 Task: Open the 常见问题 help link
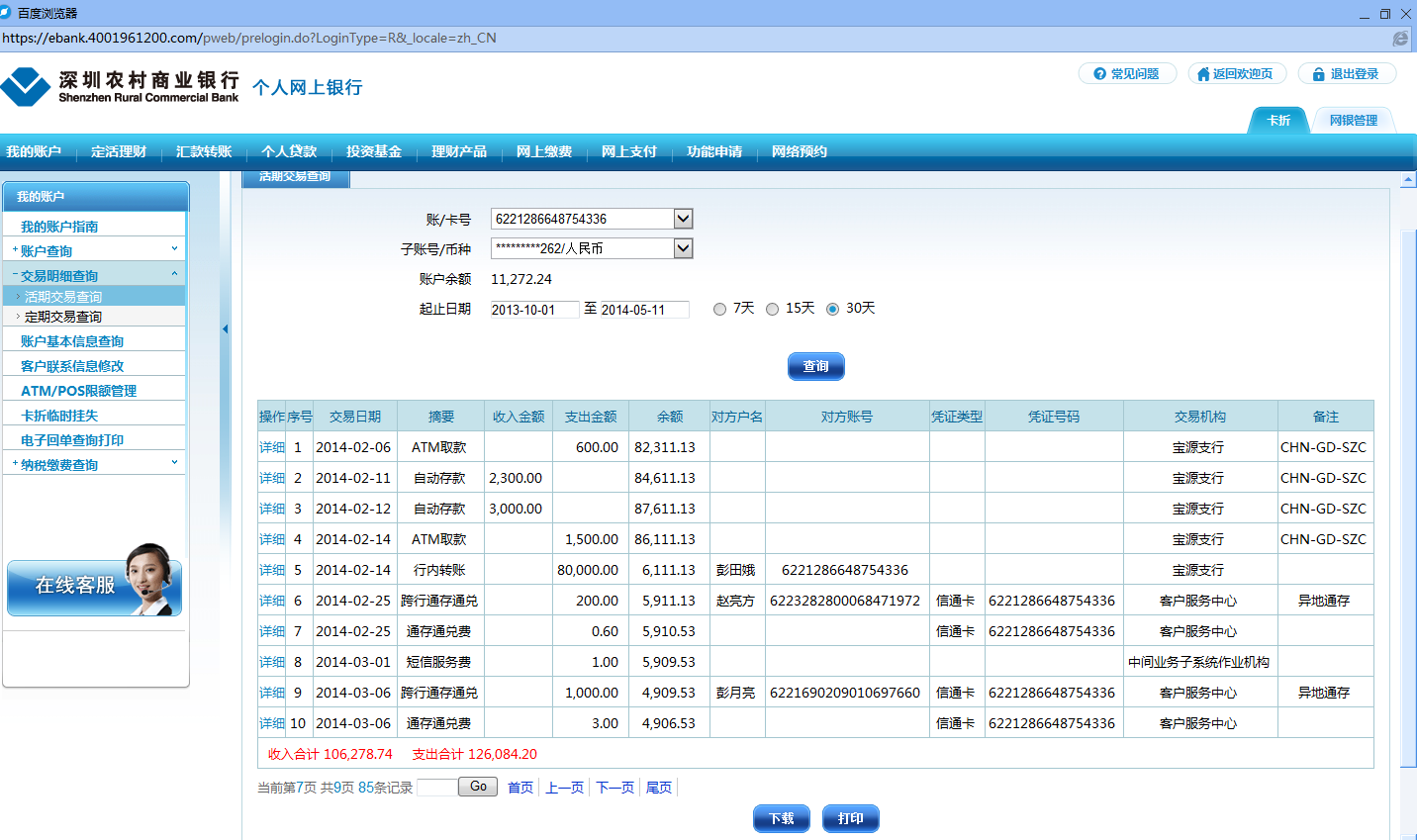(1127, 74)
